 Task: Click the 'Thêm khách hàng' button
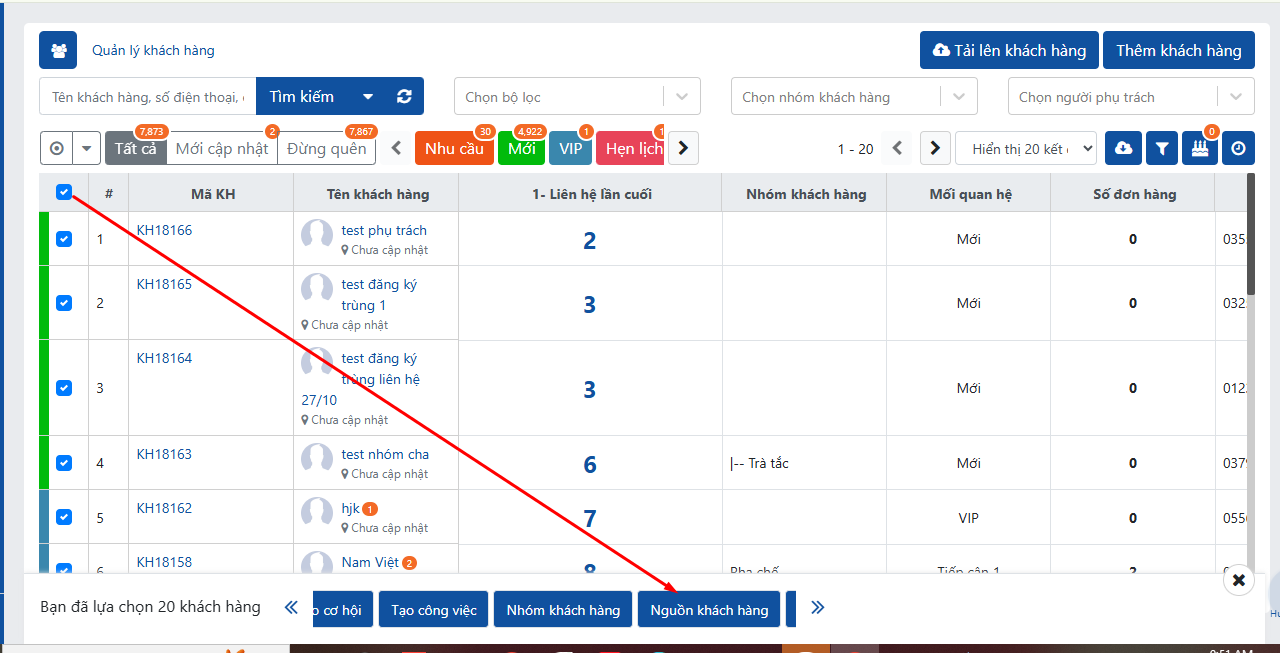tap(1178, 50)
